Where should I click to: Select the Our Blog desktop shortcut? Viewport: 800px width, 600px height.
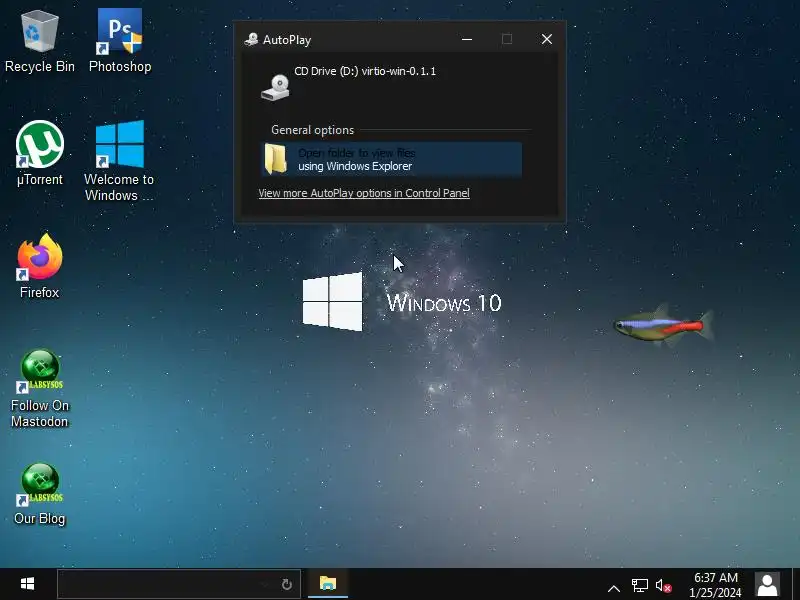[39, 494]
